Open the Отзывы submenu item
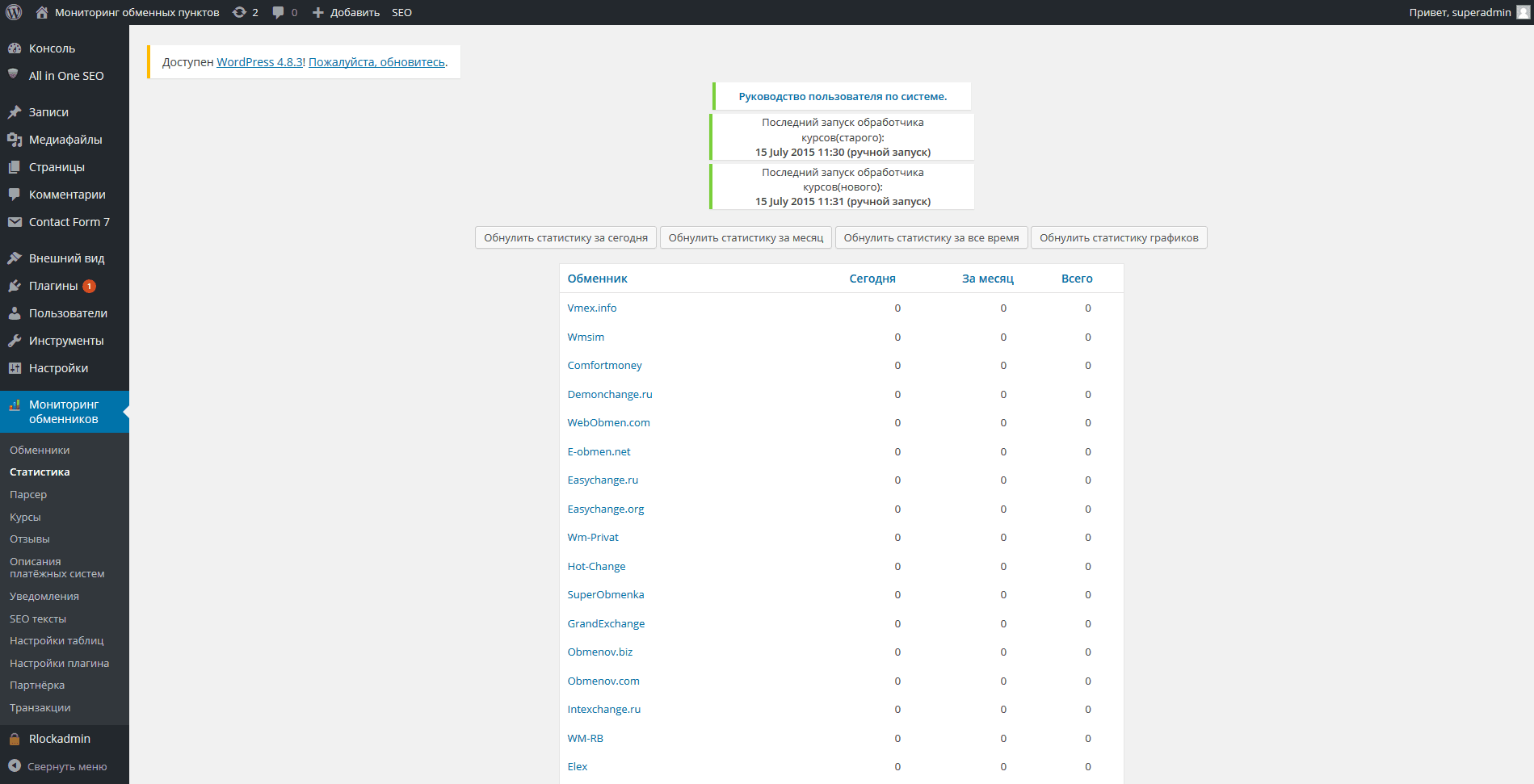 click(x=30, y=539)
